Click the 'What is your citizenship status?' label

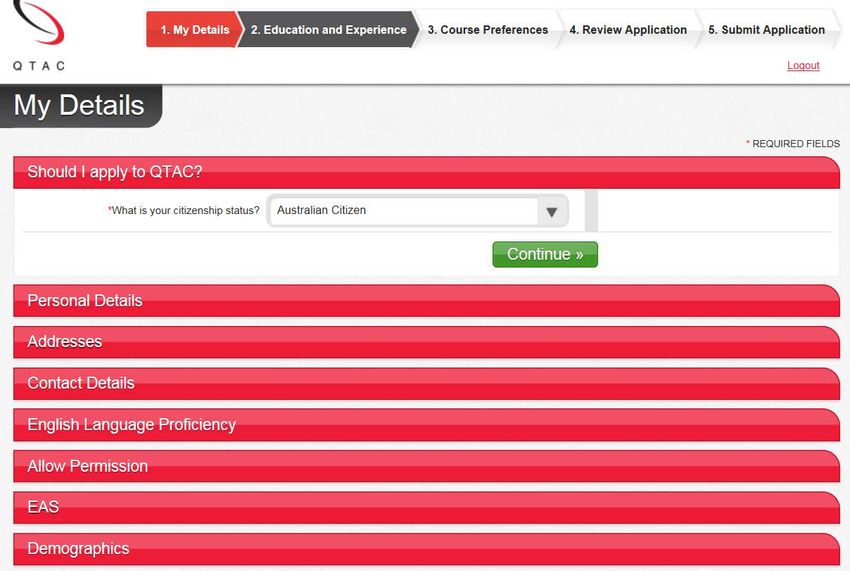pos(184,210)
